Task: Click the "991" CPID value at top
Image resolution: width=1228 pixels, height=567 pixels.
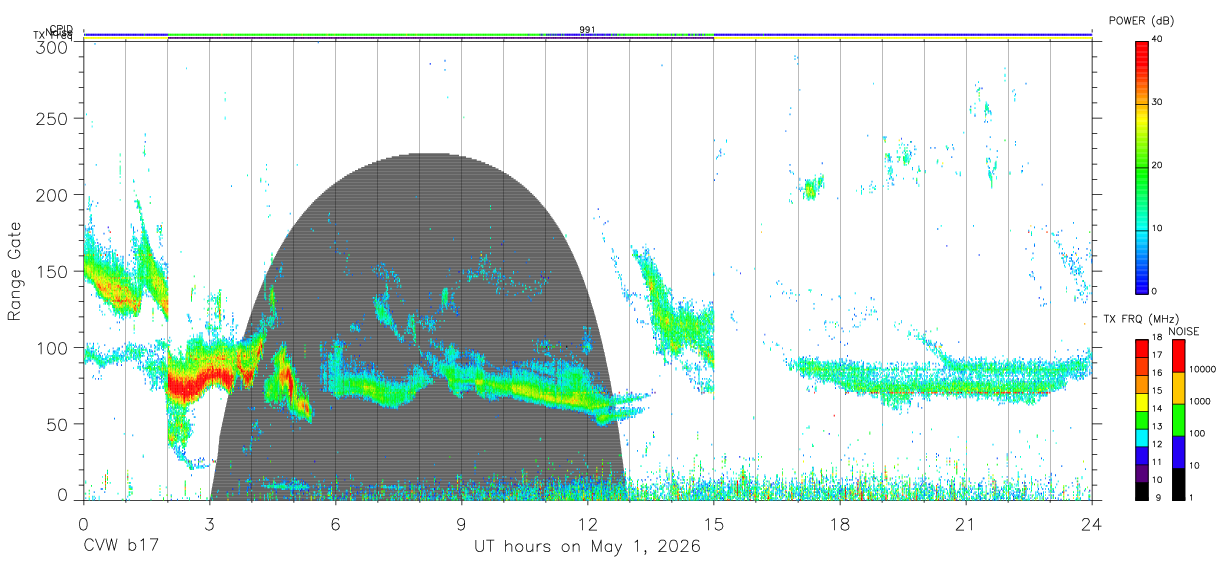Action: click(x=587, y=30)
